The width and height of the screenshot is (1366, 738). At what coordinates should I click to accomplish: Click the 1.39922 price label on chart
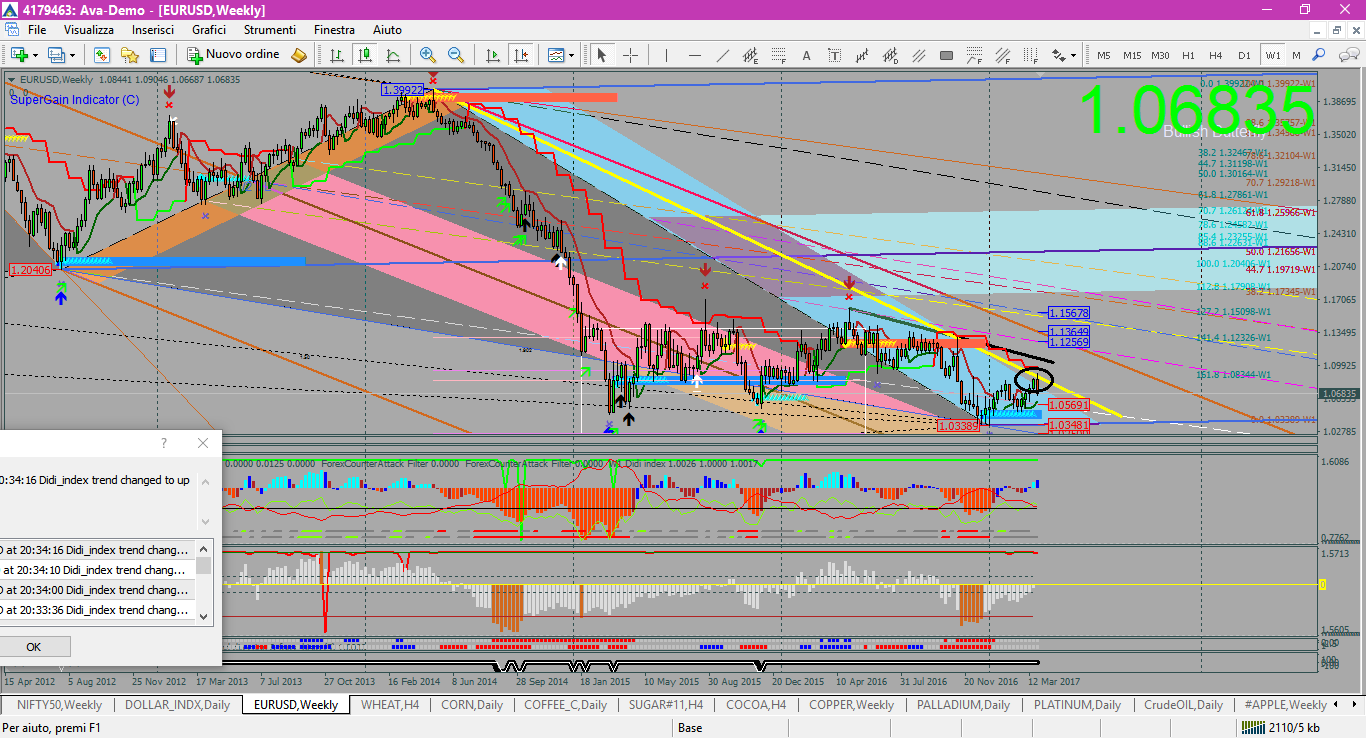pos(402,90)
